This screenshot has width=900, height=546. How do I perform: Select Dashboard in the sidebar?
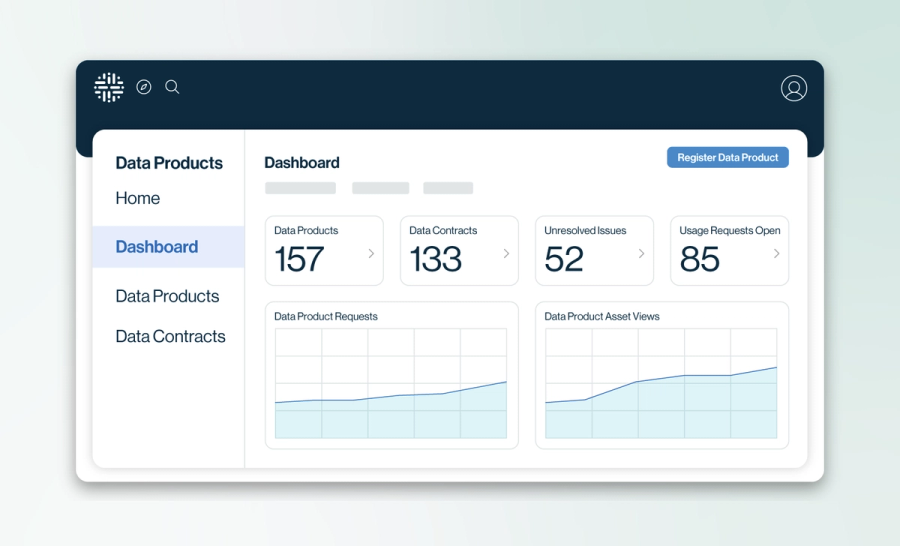click(168, 247)
